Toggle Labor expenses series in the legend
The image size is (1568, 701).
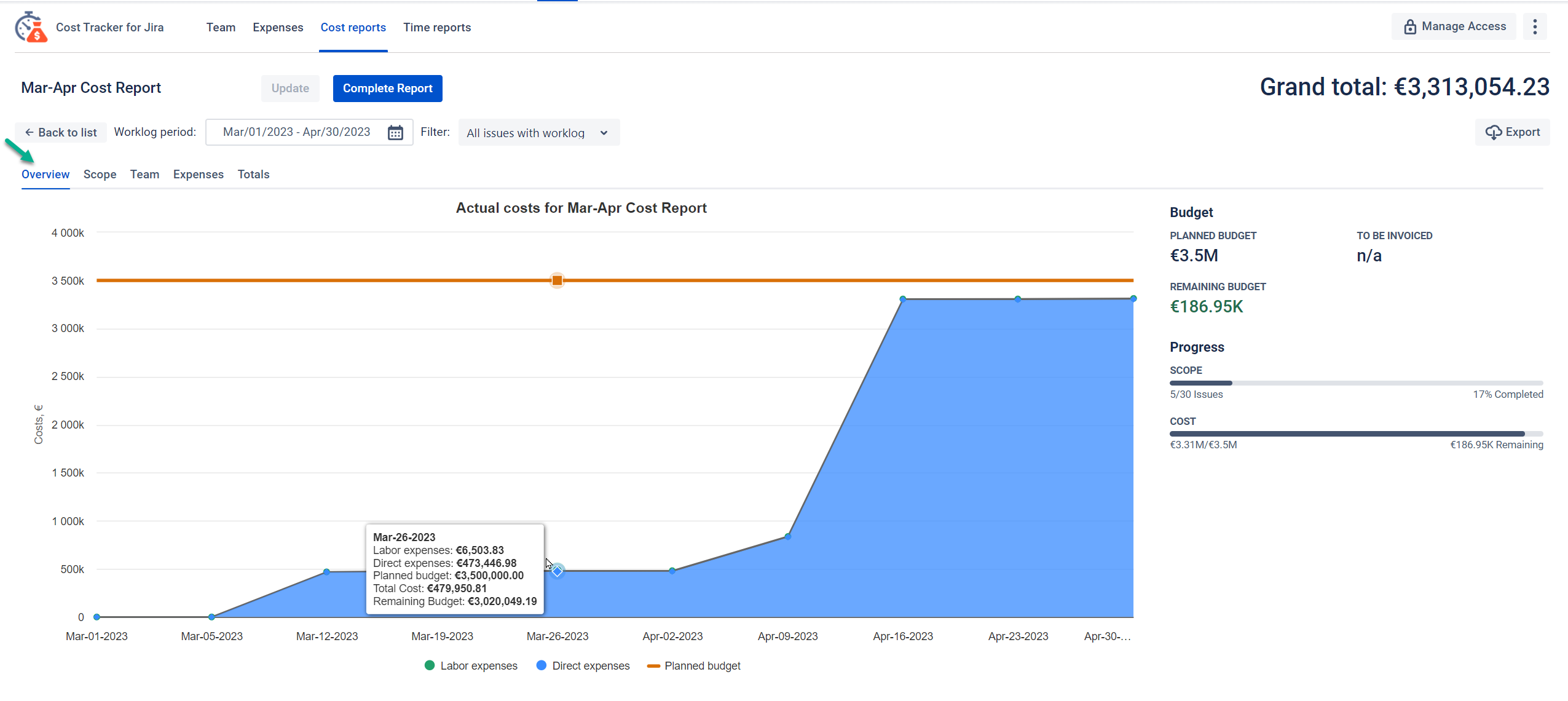click(x=471, y=666)
